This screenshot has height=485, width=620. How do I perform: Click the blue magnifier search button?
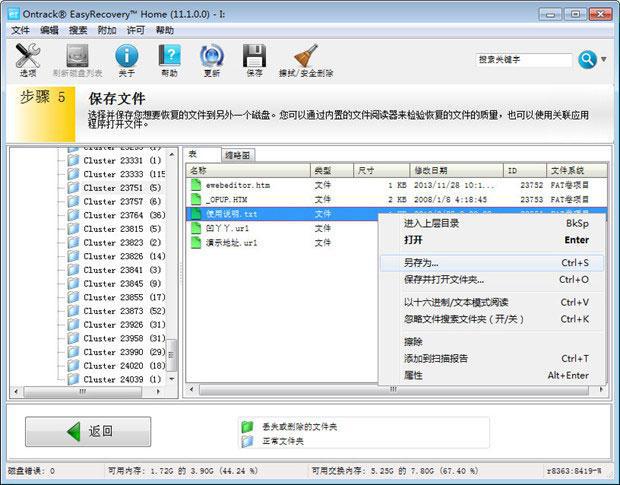pyautogui.click(x=587, y=60)
